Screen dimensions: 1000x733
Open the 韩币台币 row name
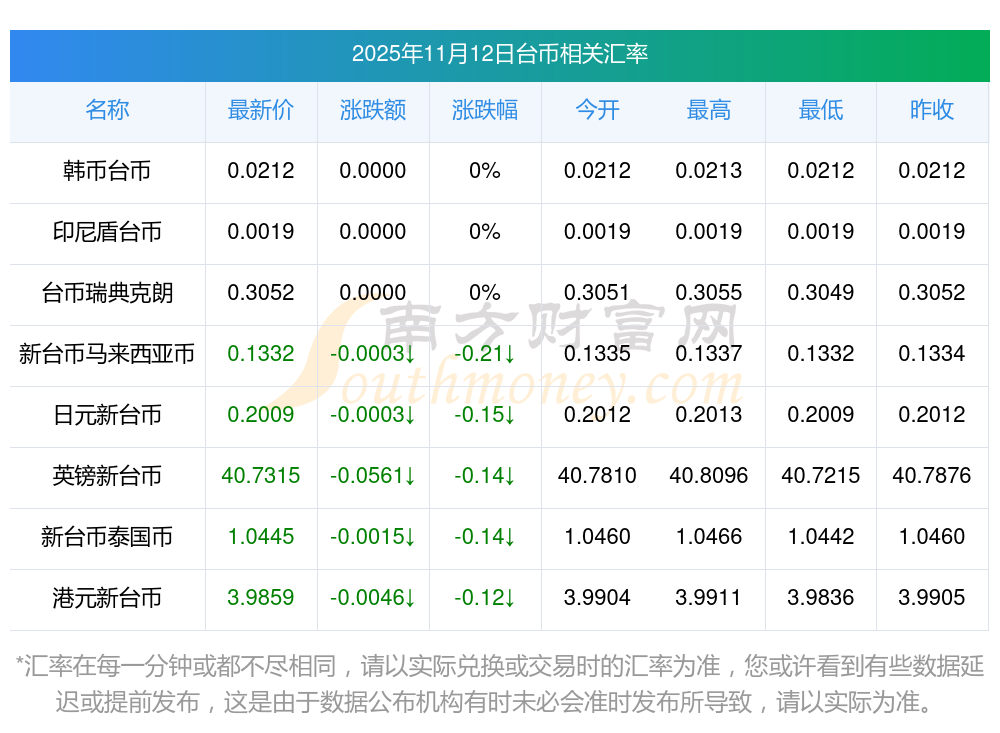[x=107, y=171]
